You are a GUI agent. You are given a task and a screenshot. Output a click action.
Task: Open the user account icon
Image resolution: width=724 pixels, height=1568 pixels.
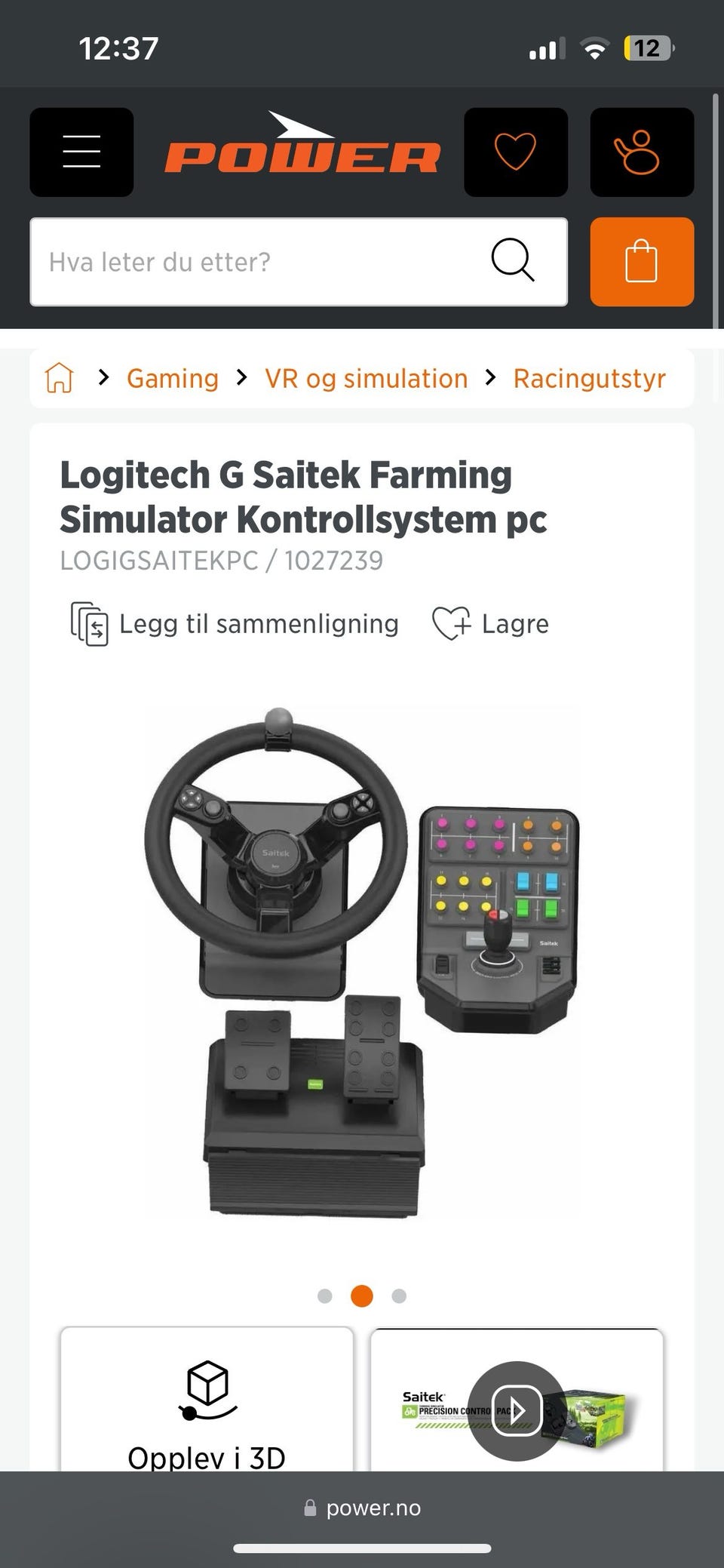(642, 152)
